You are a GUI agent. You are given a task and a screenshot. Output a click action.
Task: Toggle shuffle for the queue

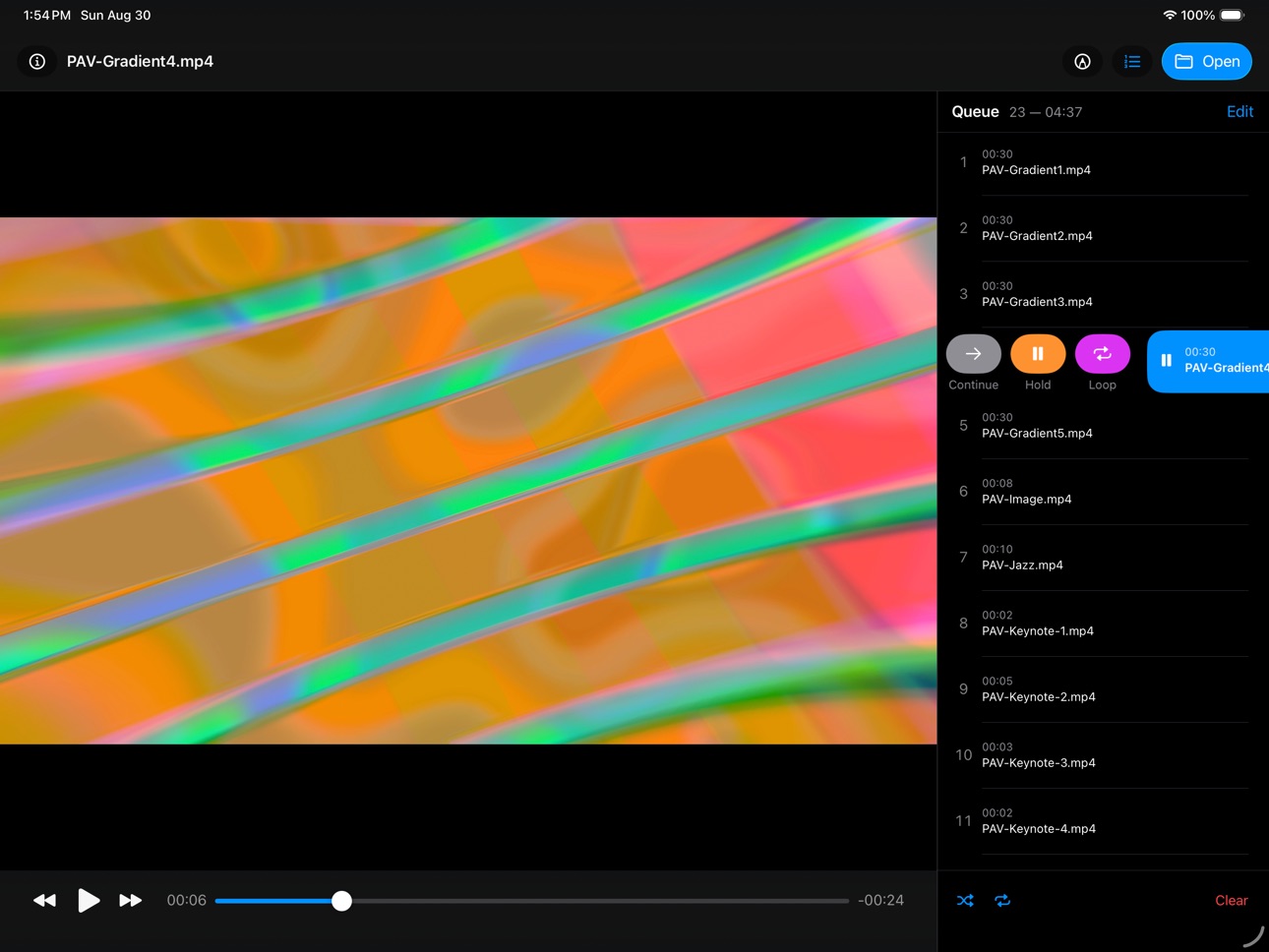[x=965, y=900]
